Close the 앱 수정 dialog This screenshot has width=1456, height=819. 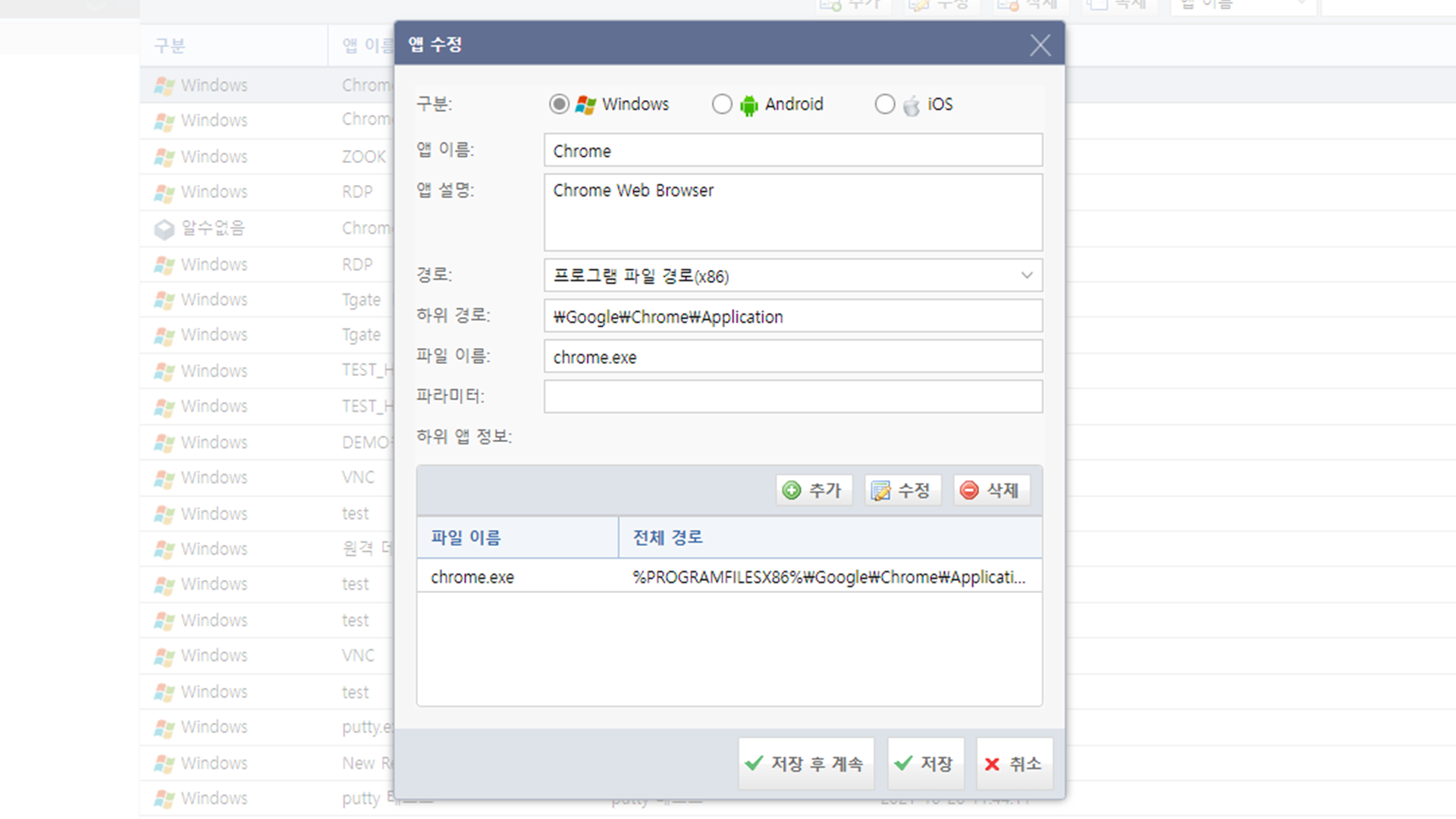(x=1040, y=45)
